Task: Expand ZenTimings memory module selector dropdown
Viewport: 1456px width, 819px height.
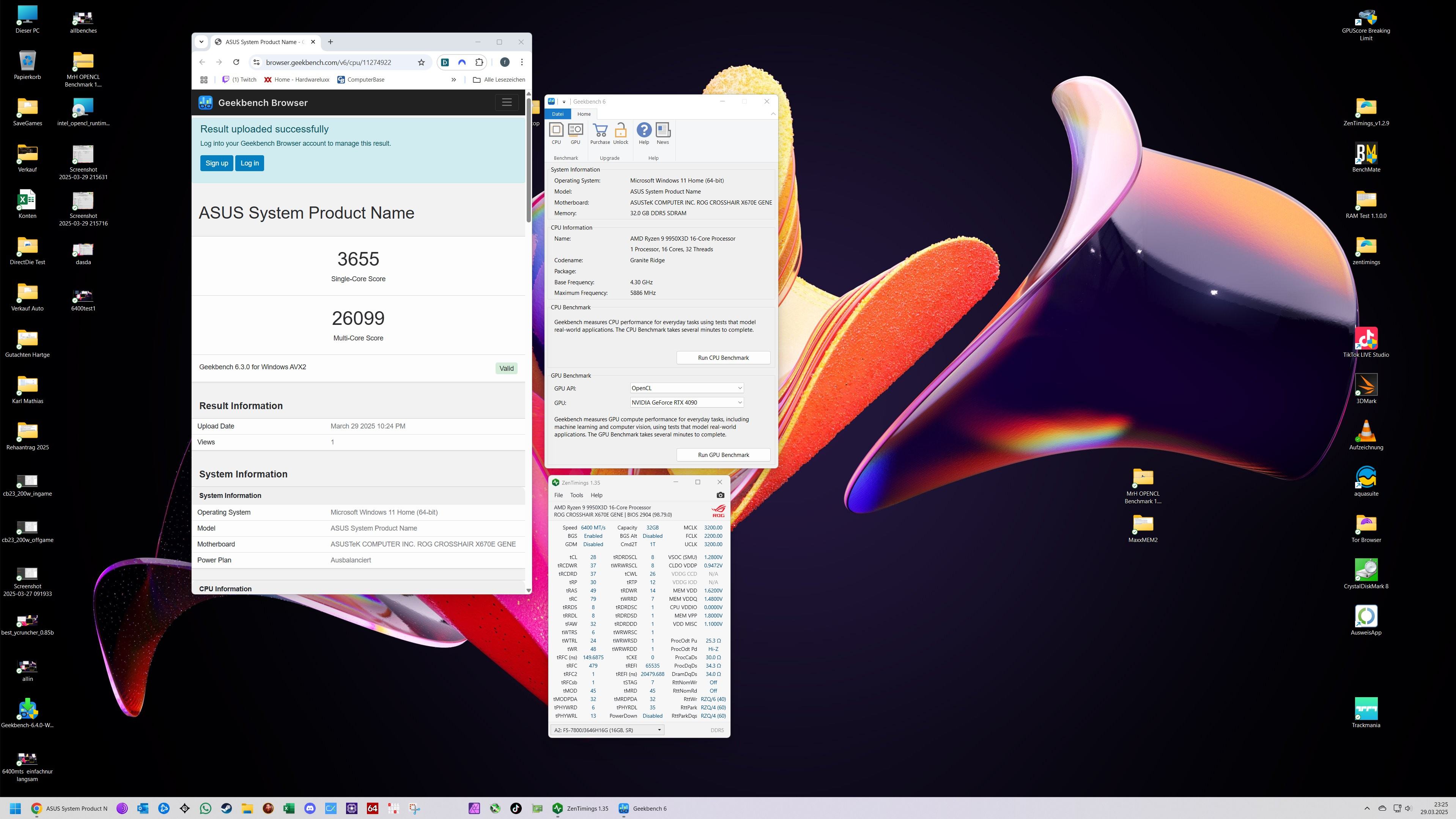Action: click(x=607, y=730)
